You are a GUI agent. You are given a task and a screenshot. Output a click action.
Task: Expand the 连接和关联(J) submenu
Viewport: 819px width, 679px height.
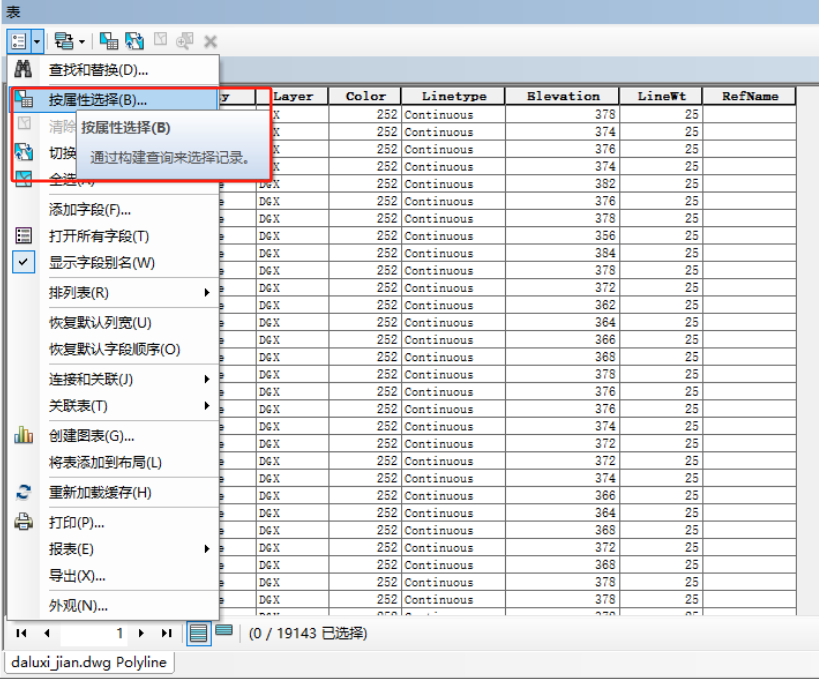coord(114,379)
